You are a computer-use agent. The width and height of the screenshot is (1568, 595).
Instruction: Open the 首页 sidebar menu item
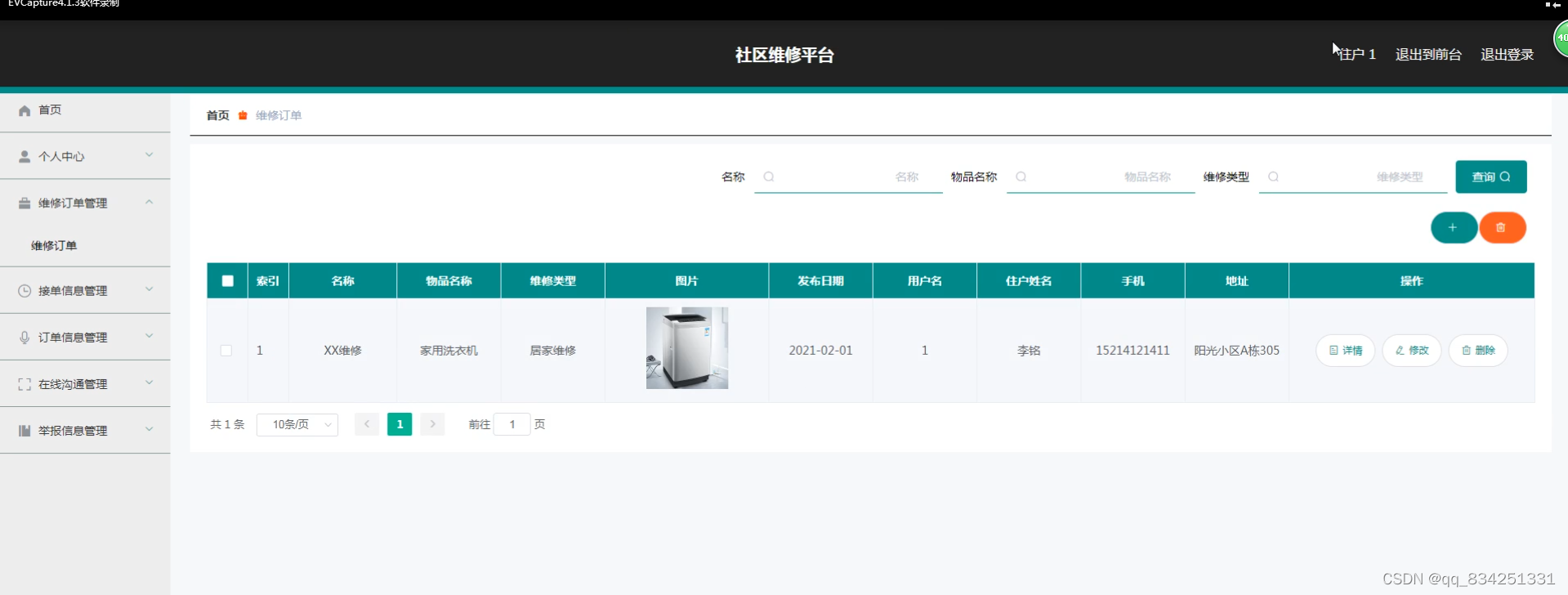click(85, 110)
